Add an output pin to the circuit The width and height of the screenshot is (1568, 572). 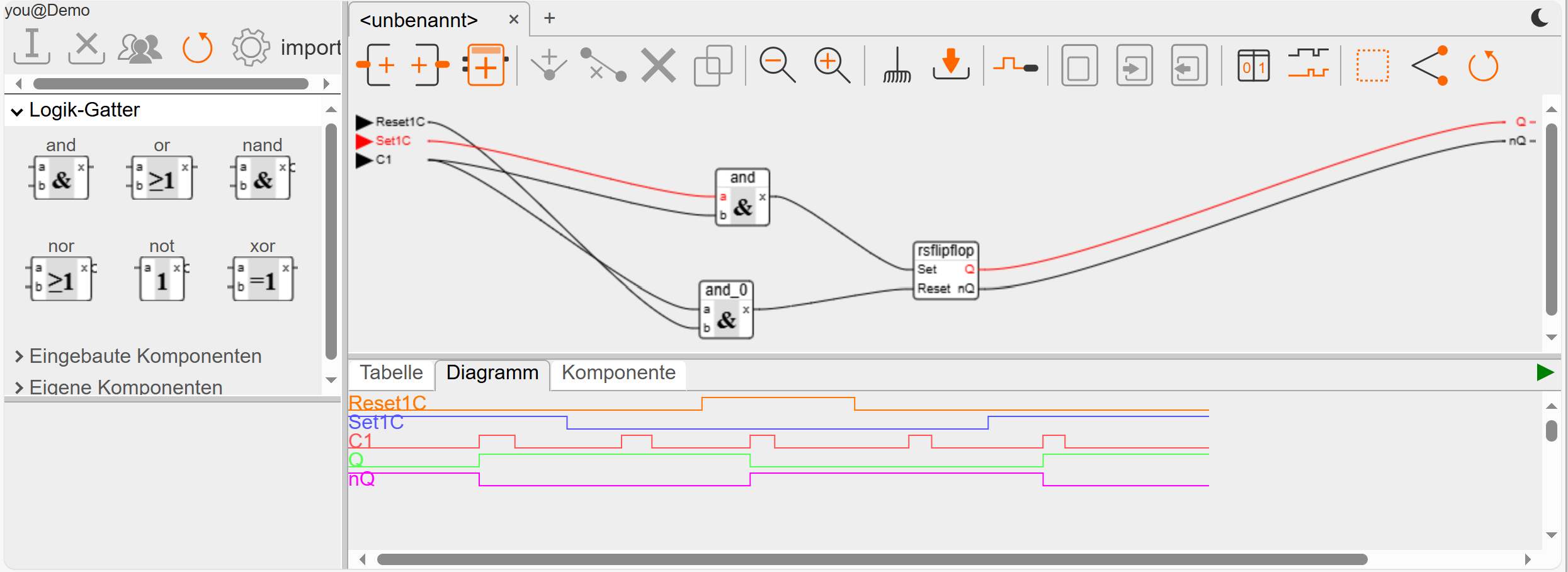point(430,65)
